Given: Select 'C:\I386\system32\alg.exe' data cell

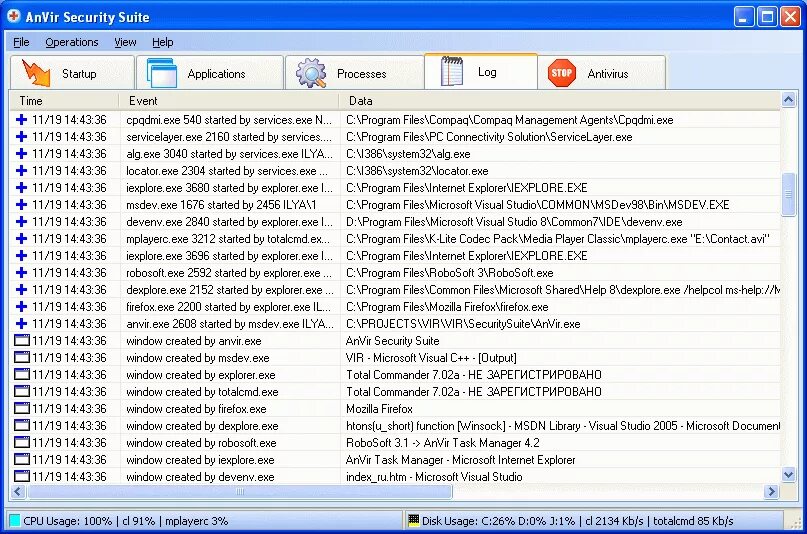Looking at the screenshot, I should point(408,154).
